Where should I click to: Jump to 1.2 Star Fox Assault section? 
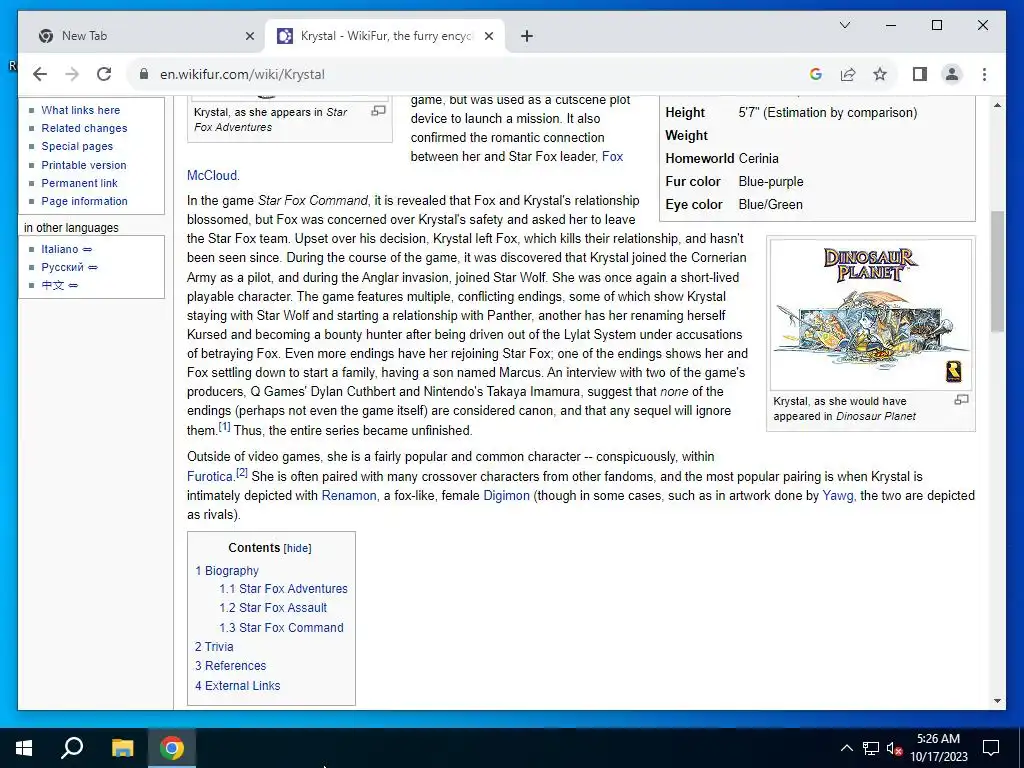[273, 608]
